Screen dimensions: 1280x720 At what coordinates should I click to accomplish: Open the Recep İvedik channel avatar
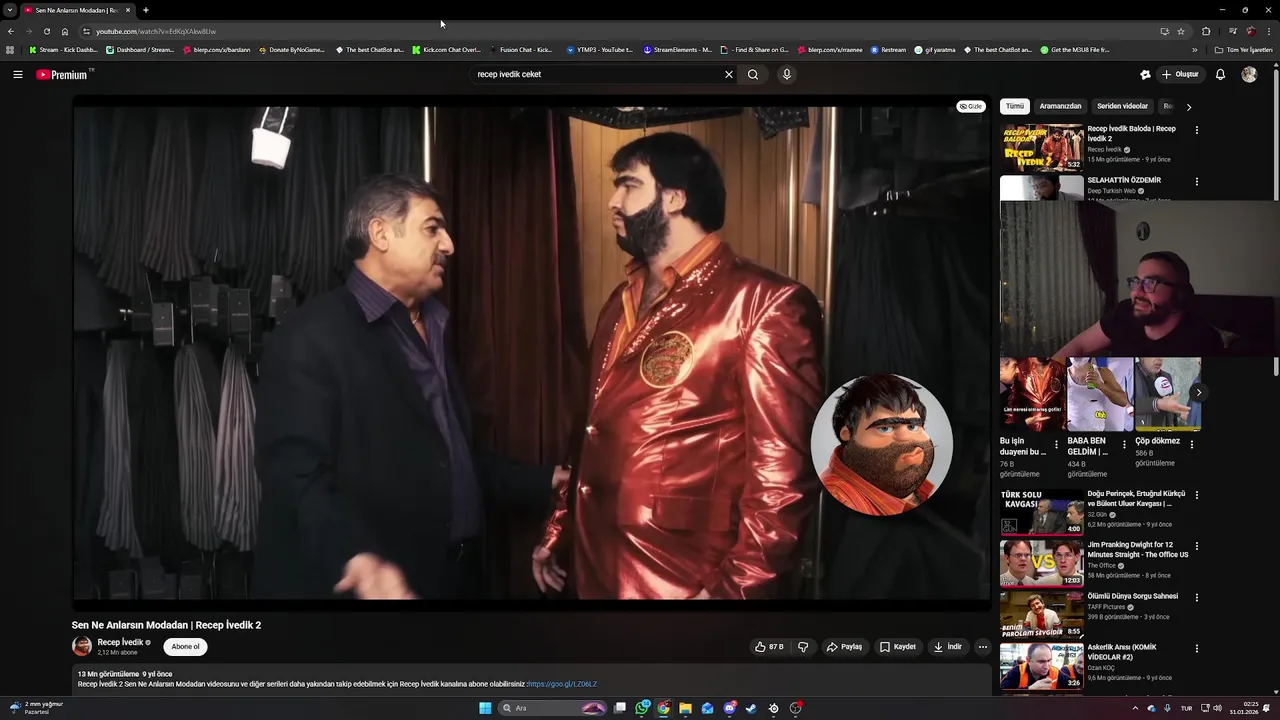click(x=82, y=647)
